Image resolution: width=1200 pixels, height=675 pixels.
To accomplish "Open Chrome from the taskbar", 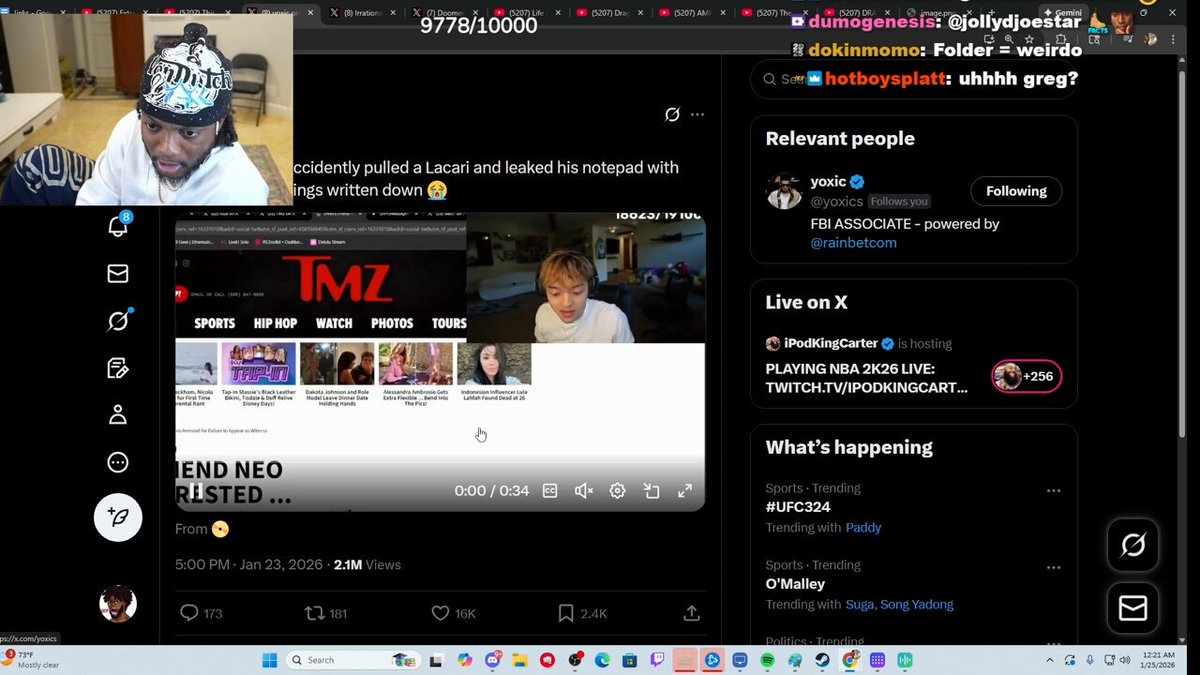I will coord(850,660).
